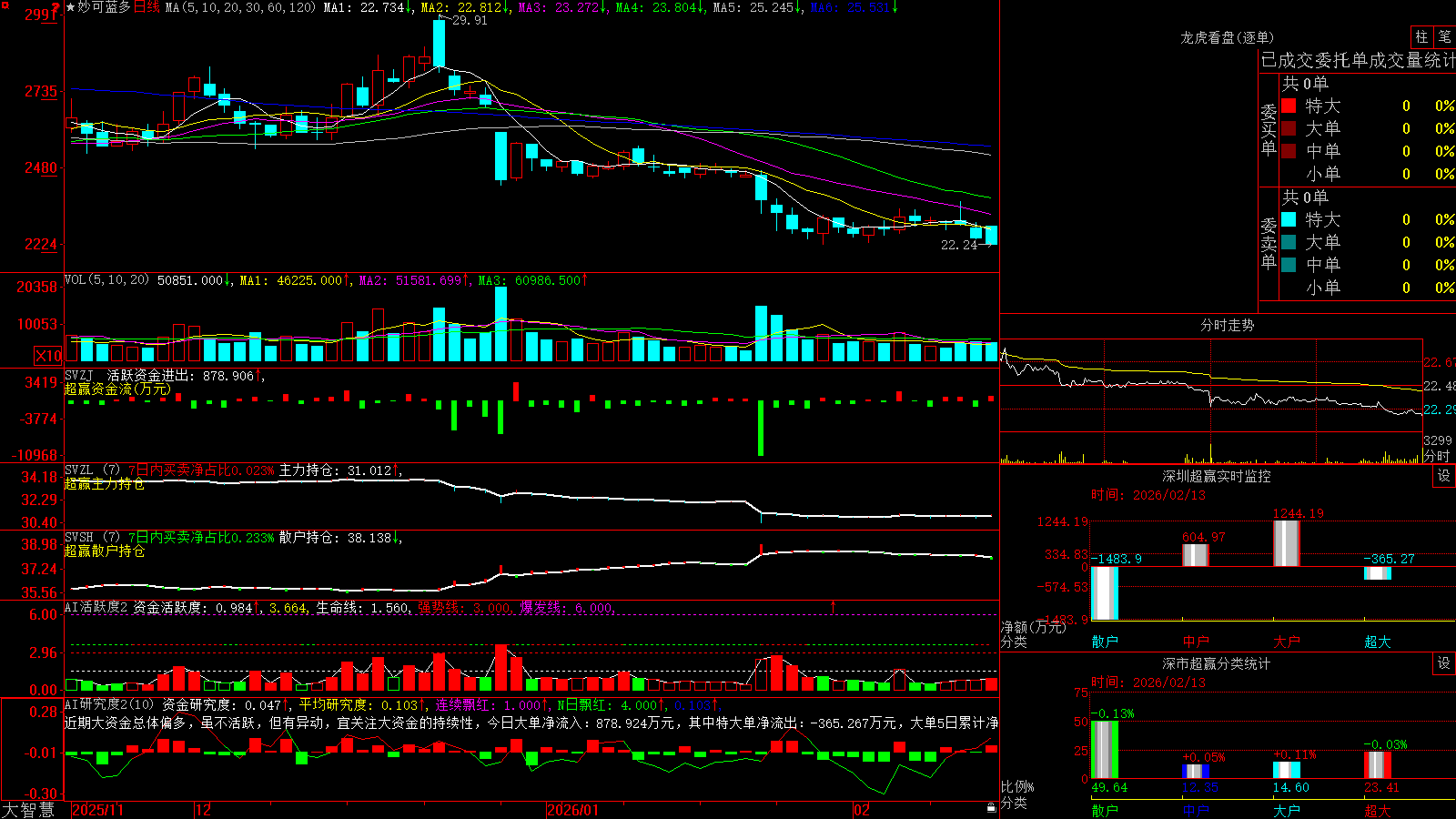The height and width of the screenshot is (819, 1456).
Task: Click the SVZL (7) indicator name
Action: [92, 470]
